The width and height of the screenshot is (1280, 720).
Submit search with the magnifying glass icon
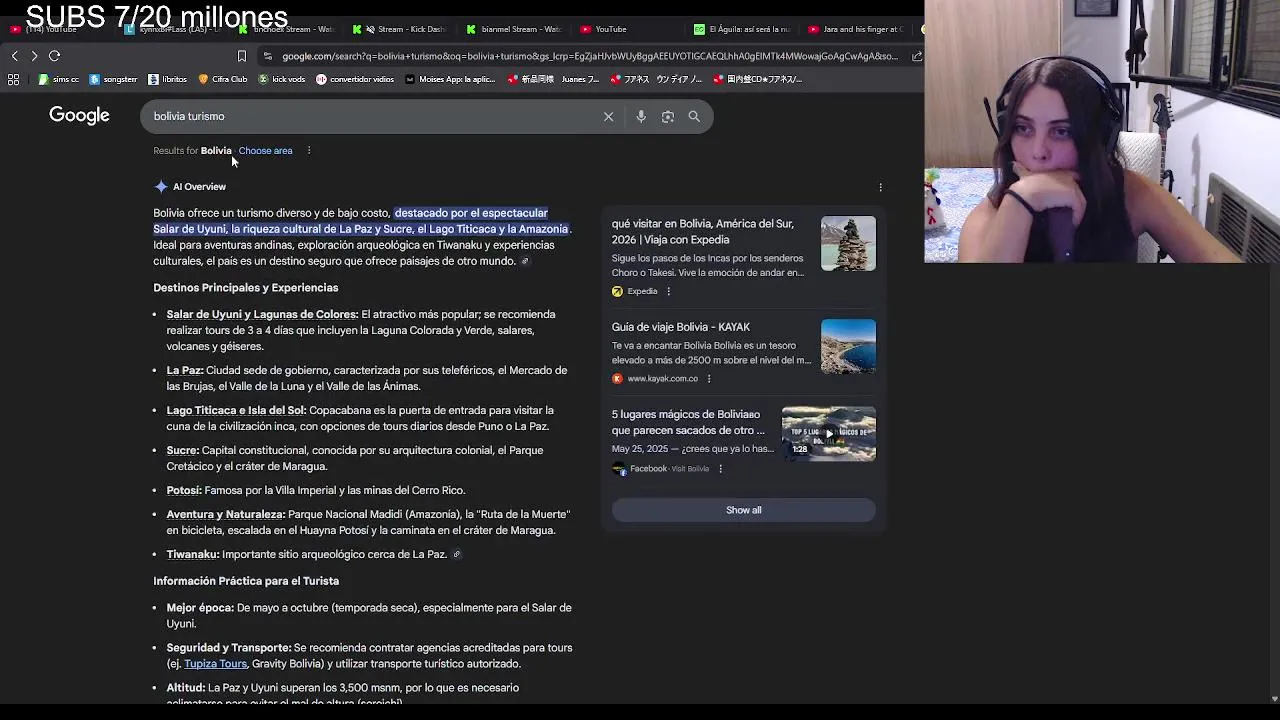pos(694,117)
